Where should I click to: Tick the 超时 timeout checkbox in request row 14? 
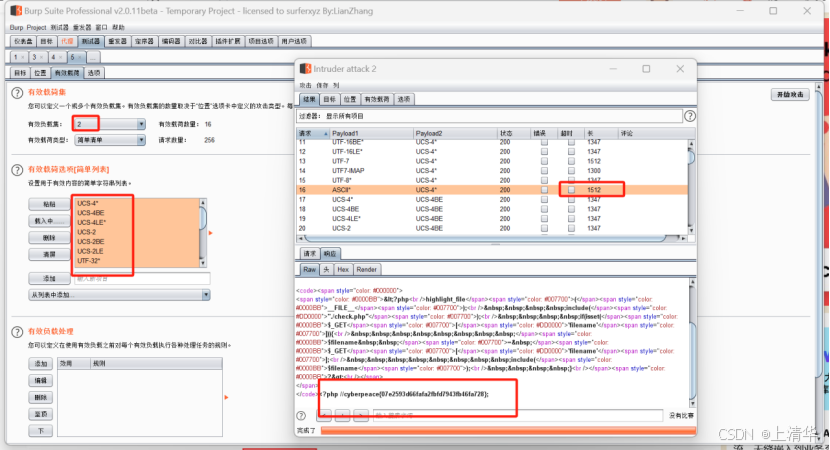(x=571, y=170)
